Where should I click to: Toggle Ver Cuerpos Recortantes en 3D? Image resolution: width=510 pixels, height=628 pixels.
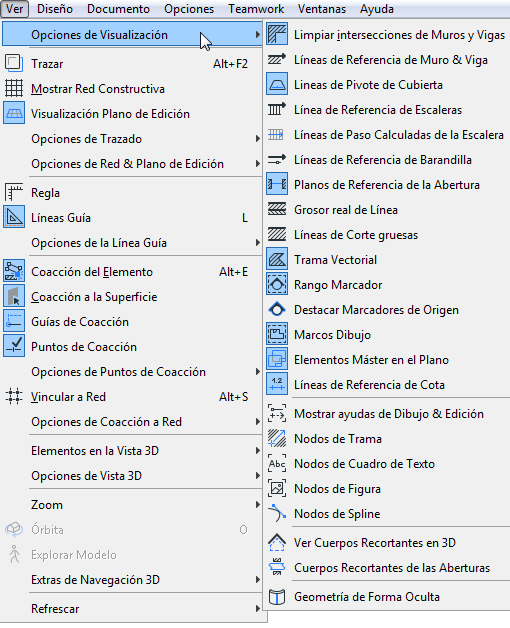click(386, 543)
